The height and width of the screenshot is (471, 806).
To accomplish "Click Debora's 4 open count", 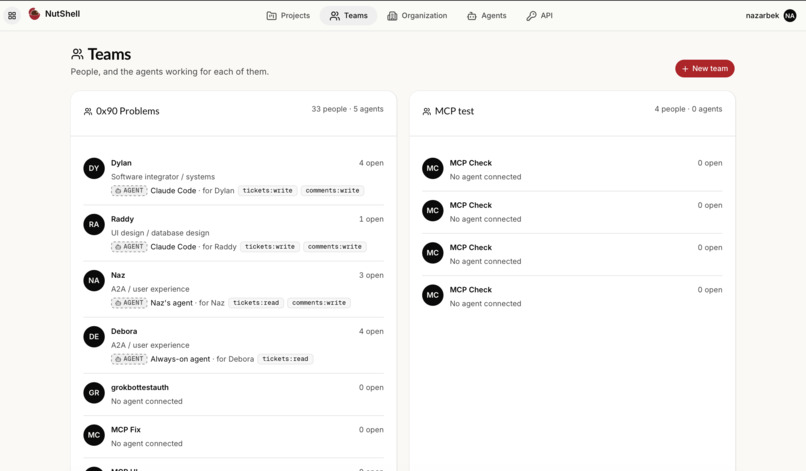I will point(371,331).
